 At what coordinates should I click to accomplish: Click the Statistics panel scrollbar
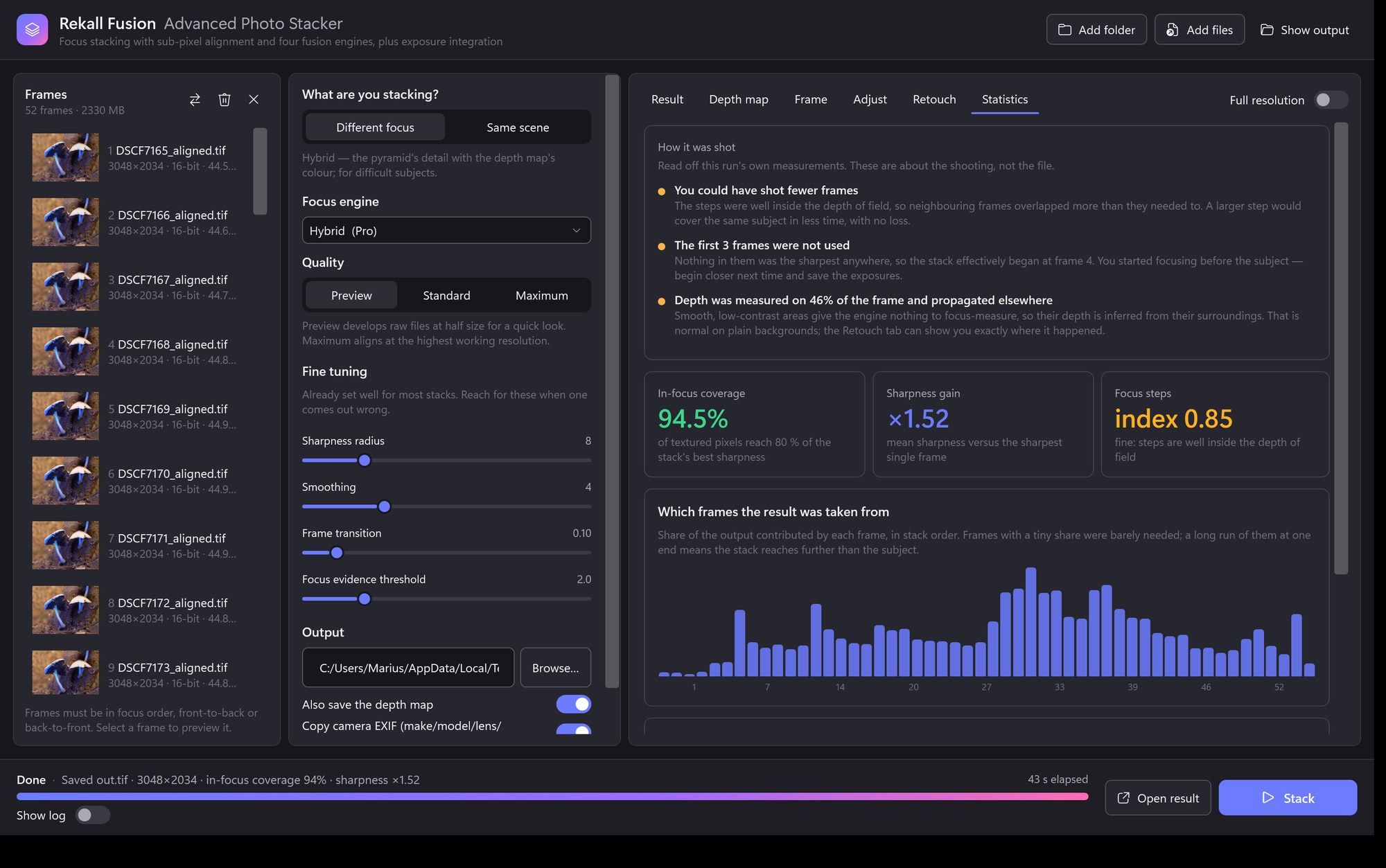1341,348
